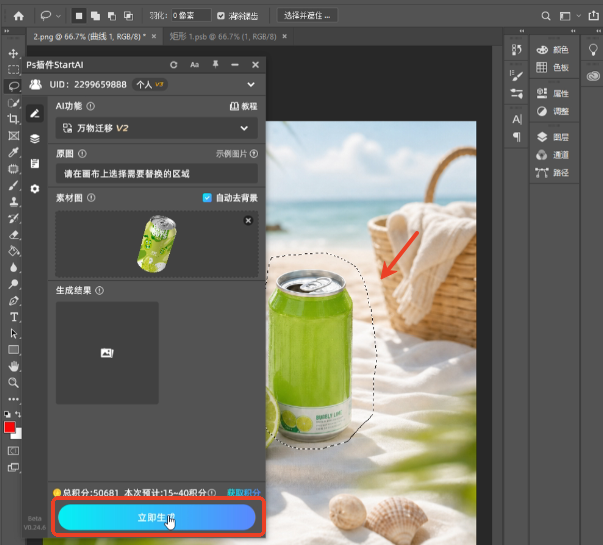The width and height of the screenshot is (603, 545).
Task: Open the 获取积分 link
Action: pyautogui.click(x=243, y=492)
